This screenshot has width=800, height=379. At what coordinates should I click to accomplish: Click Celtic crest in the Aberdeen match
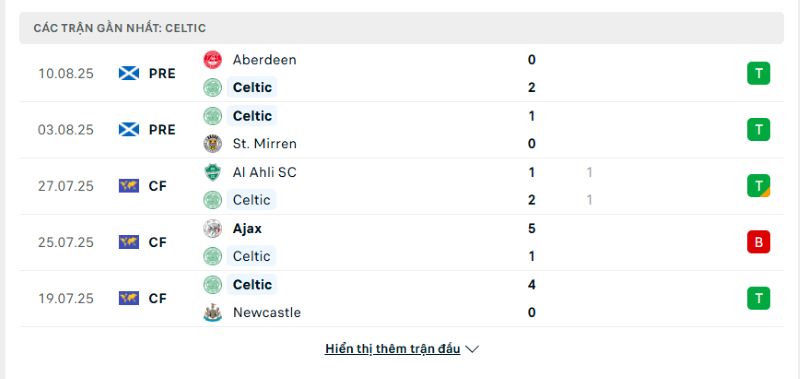pos(213,87)
